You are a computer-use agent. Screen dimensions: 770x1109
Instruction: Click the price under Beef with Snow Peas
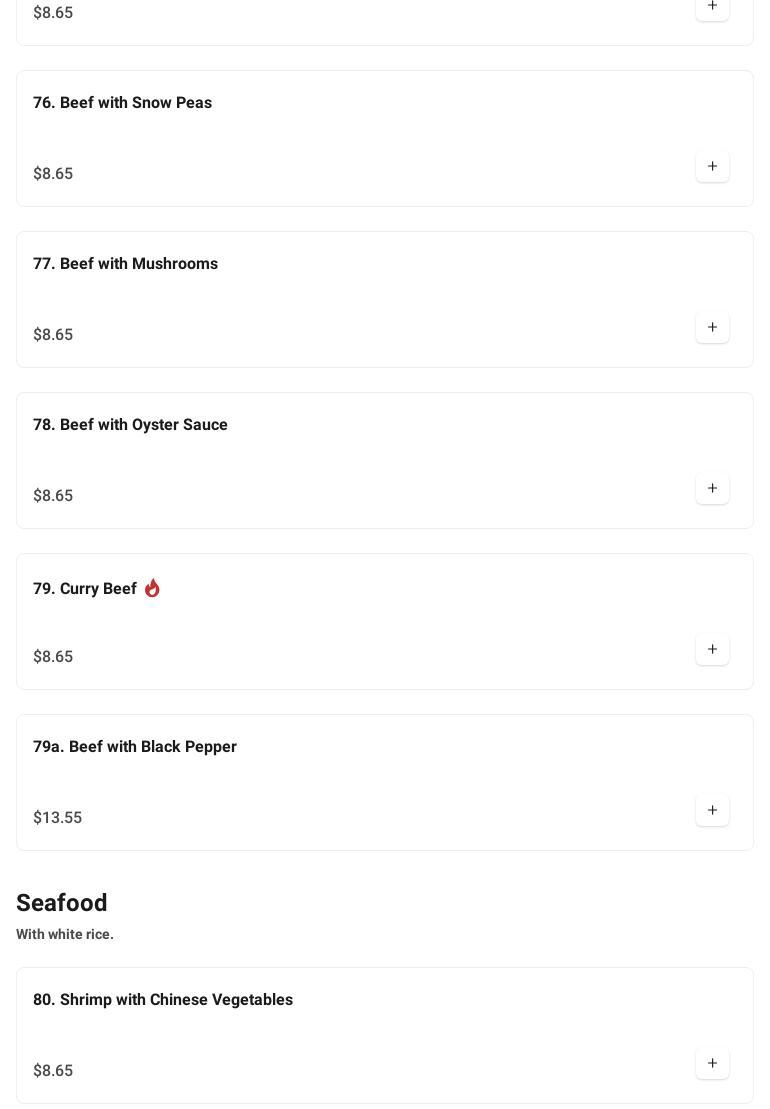(x=53, y=174)
